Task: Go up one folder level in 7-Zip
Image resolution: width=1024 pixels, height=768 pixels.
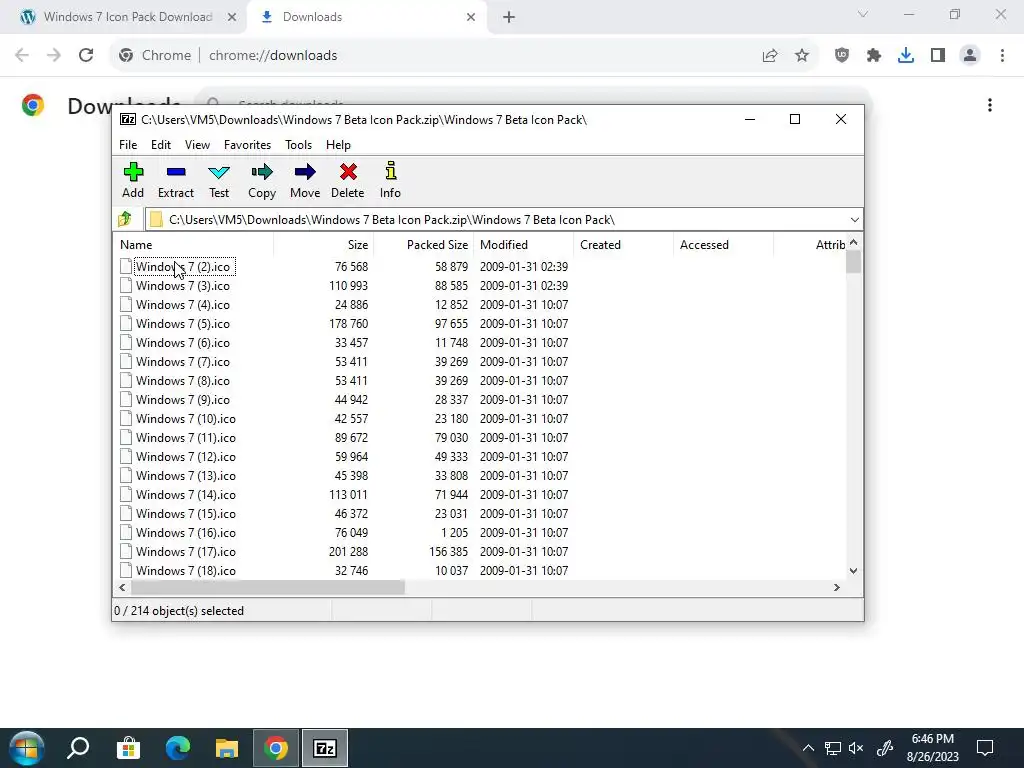Action: pyautogui.click(x=125, y=219)
